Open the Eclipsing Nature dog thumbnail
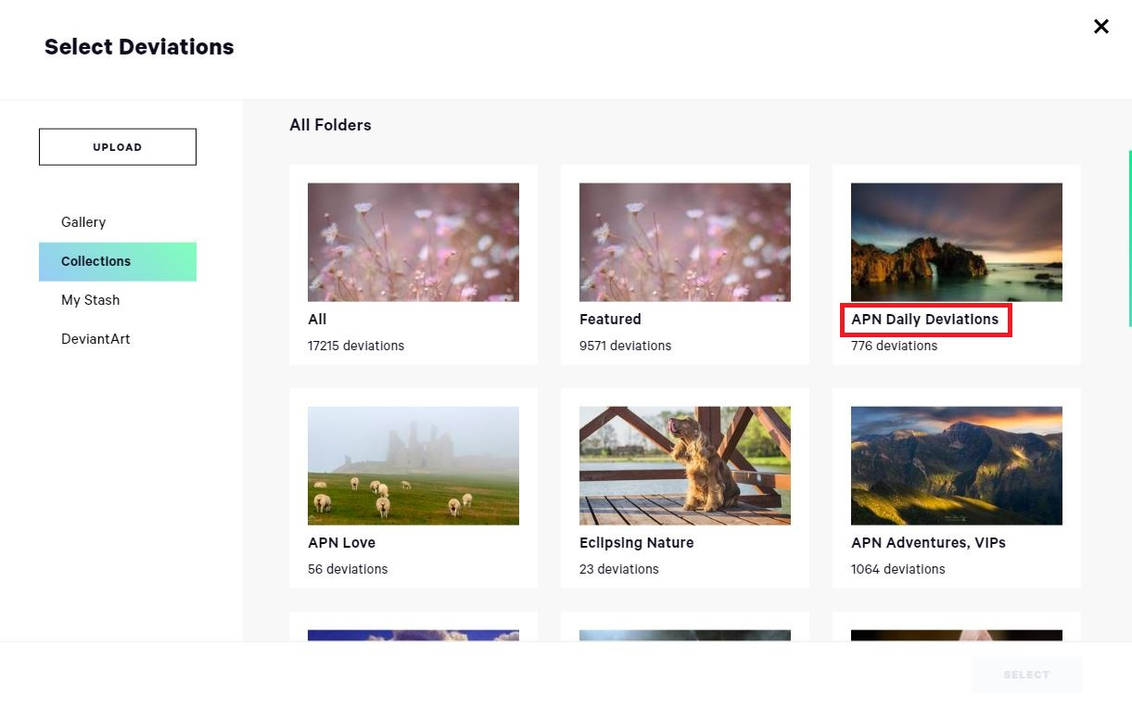The image size is (1132, 706). (x=685, y=465)
